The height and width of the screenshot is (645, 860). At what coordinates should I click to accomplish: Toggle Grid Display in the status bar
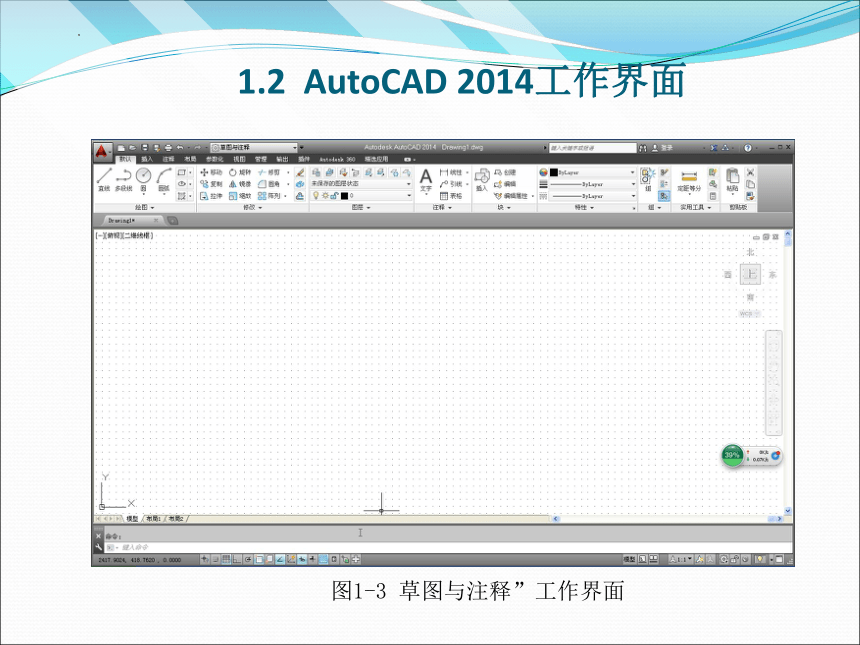click(226, 559)
